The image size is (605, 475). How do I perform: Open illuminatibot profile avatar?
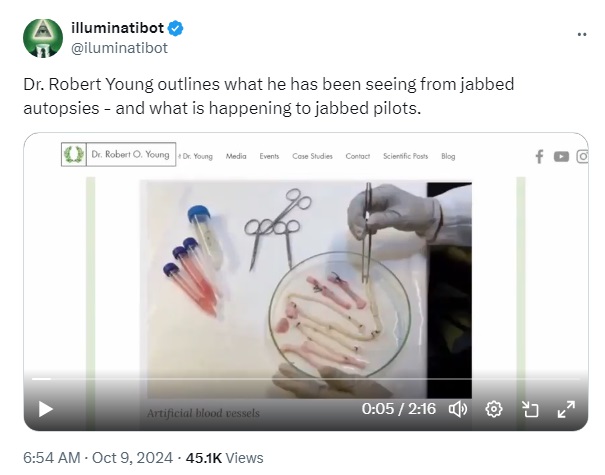click(43, 38)
